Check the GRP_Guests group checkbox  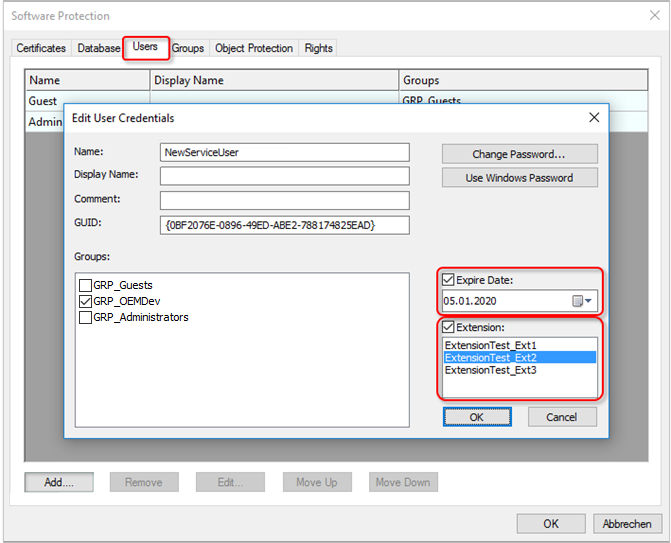tap(86, 285)
